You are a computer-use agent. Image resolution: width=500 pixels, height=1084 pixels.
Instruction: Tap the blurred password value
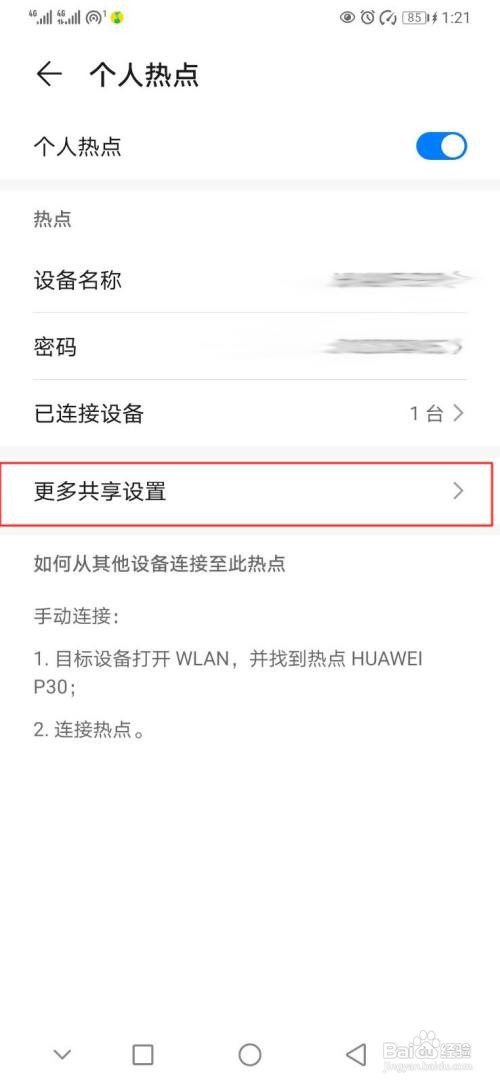pyautogui.click(x=394, y=346)
